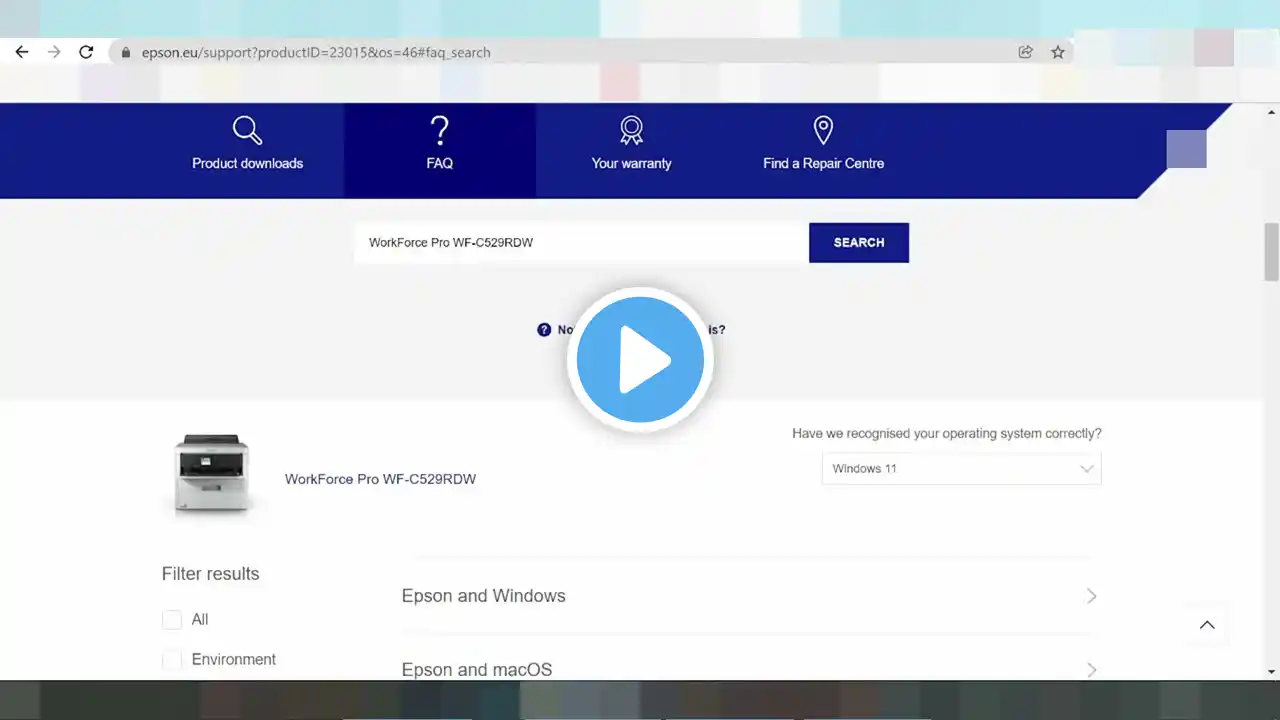Click the share page icon in address bar
Viewport: 1280px width, 720px height.
pyautogui.click(x=1025, y=52)
